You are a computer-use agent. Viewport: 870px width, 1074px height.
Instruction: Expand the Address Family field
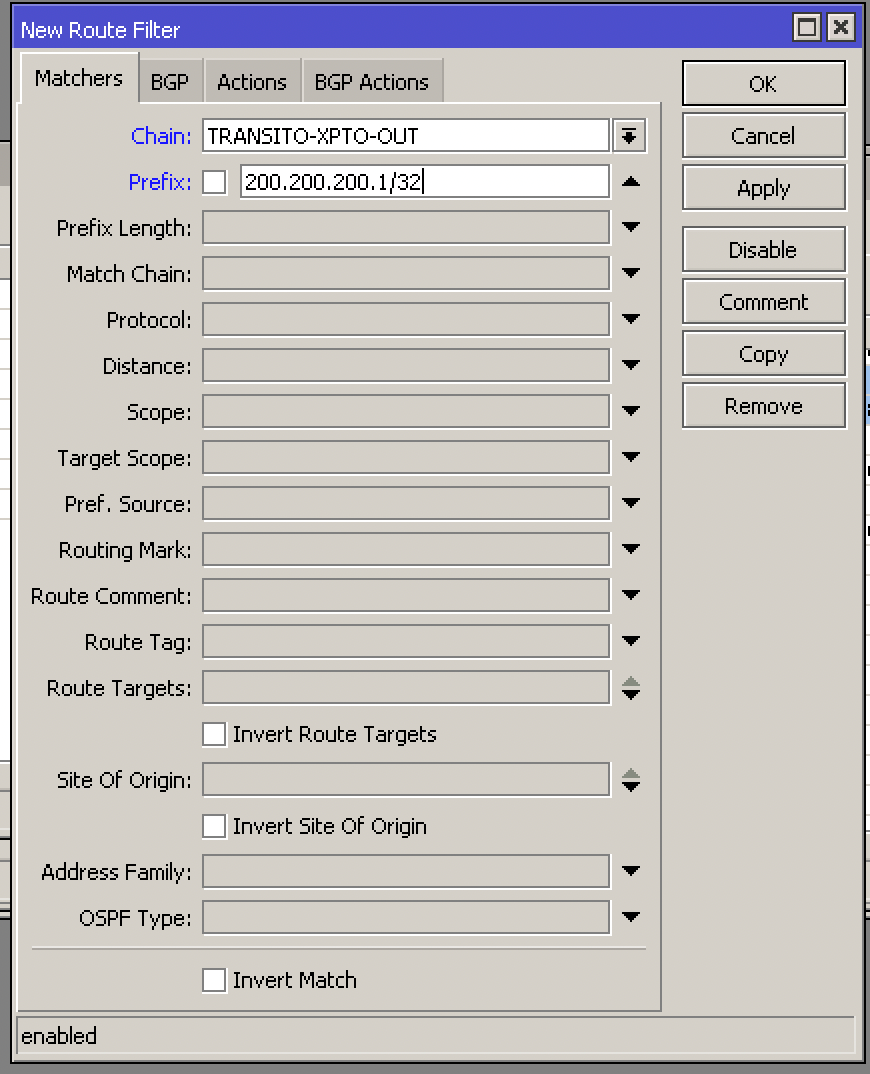tap(631, 871)
